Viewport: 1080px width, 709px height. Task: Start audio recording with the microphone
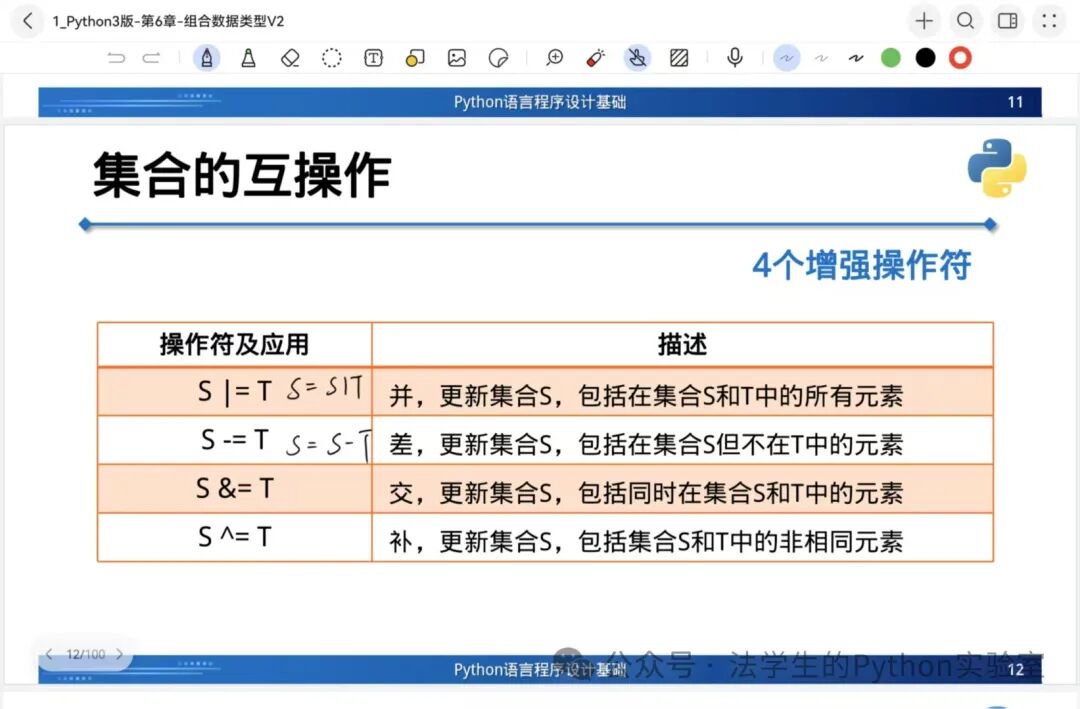pos(735,58)
